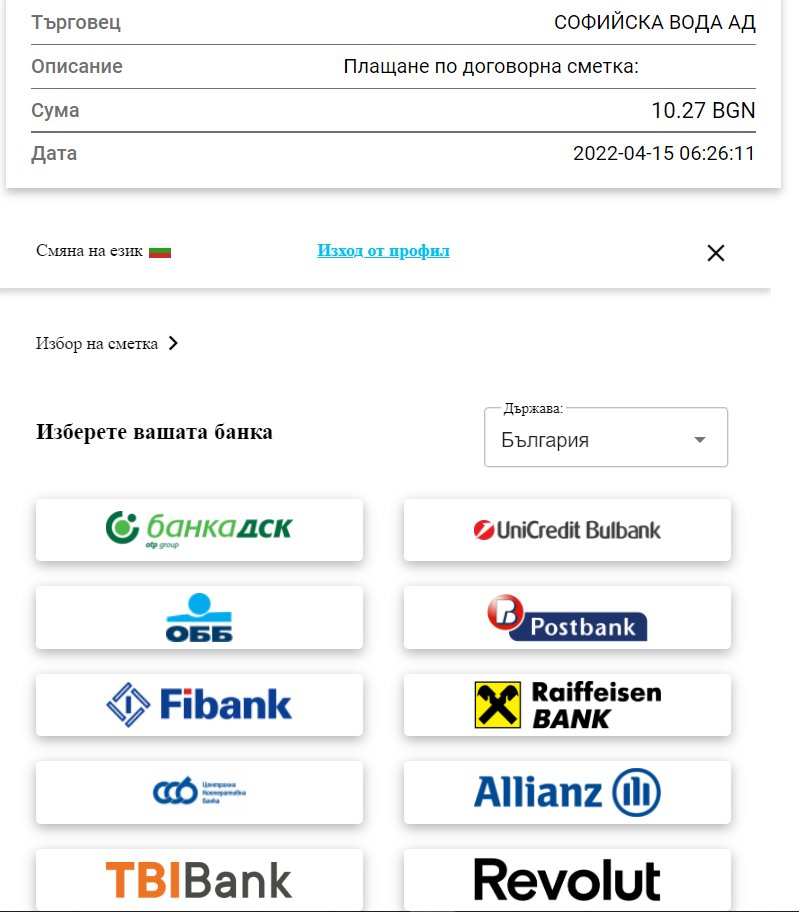Select Raiffeisen Bank logo
This screenshot has height=912, width=799.
[567, 704]
